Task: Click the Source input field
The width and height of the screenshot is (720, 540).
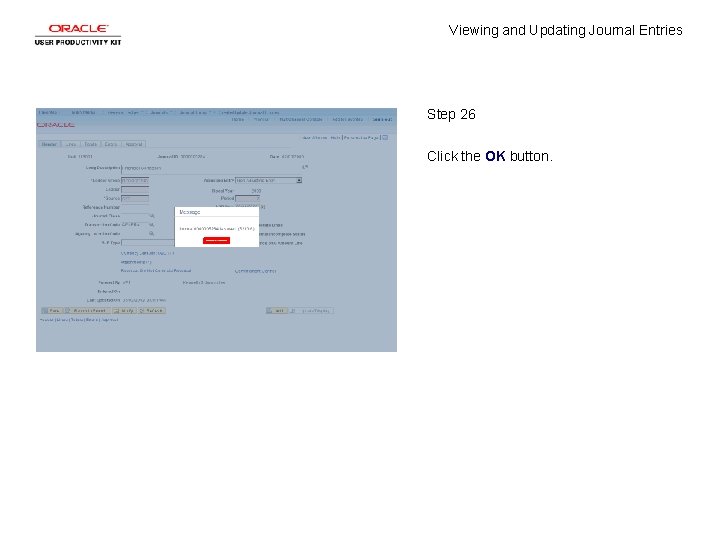Action: point(135,198)
